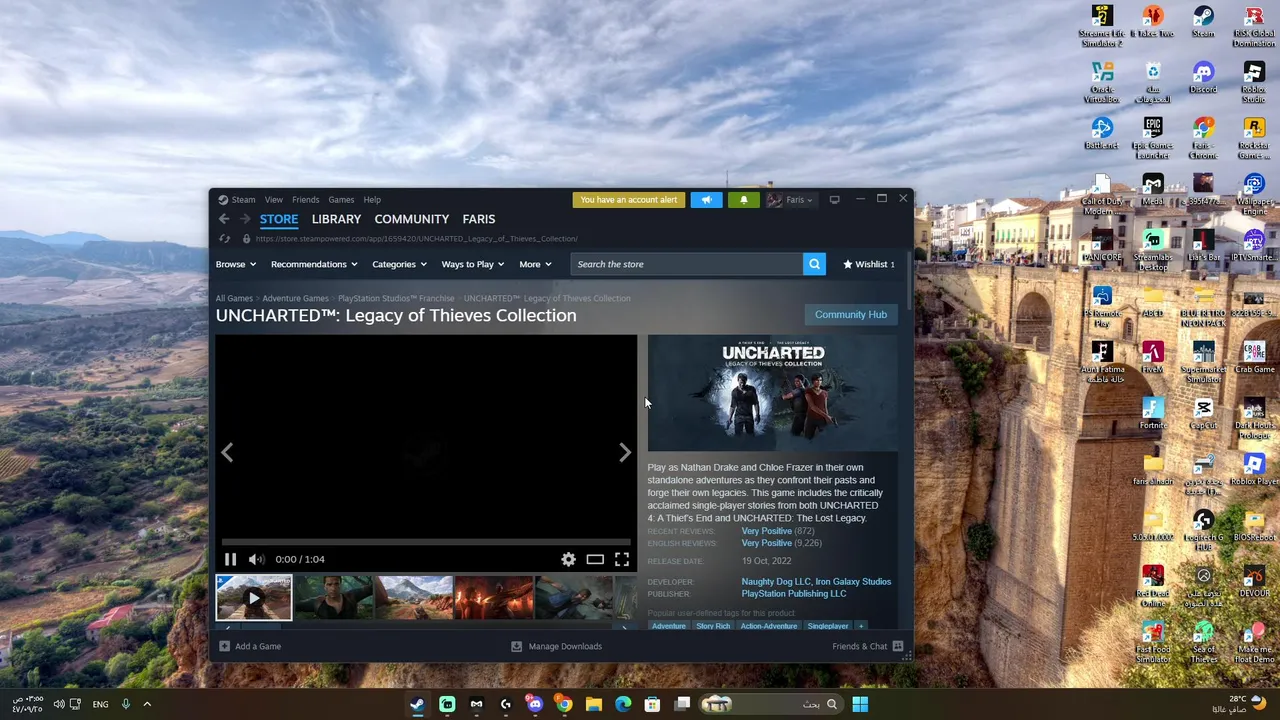Open the View menu

click(x=273, y=200)
